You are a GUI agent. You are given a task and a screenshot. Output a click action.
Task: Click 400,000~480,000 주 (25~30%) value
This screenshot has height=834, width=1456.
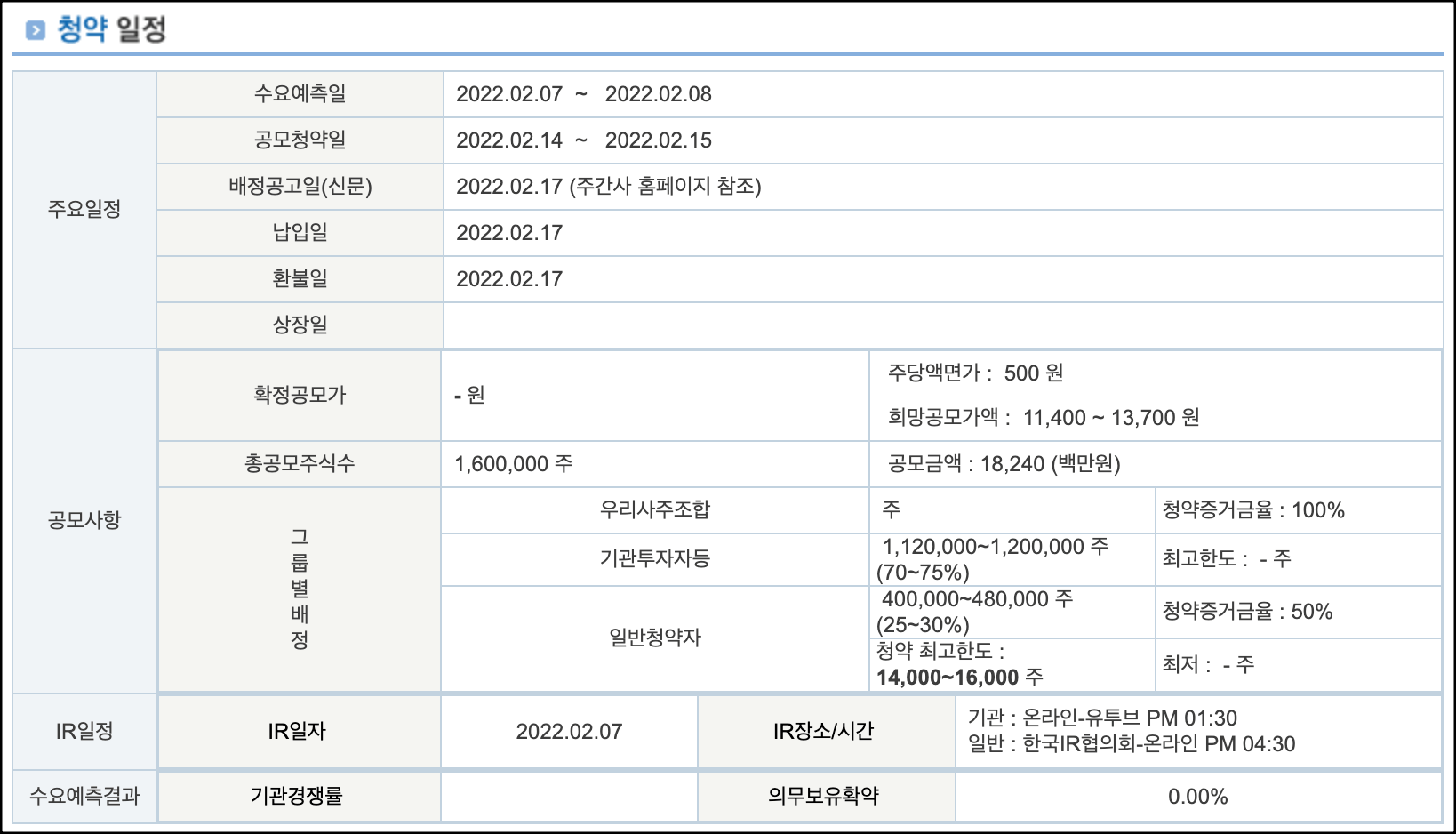click(975, 612)
